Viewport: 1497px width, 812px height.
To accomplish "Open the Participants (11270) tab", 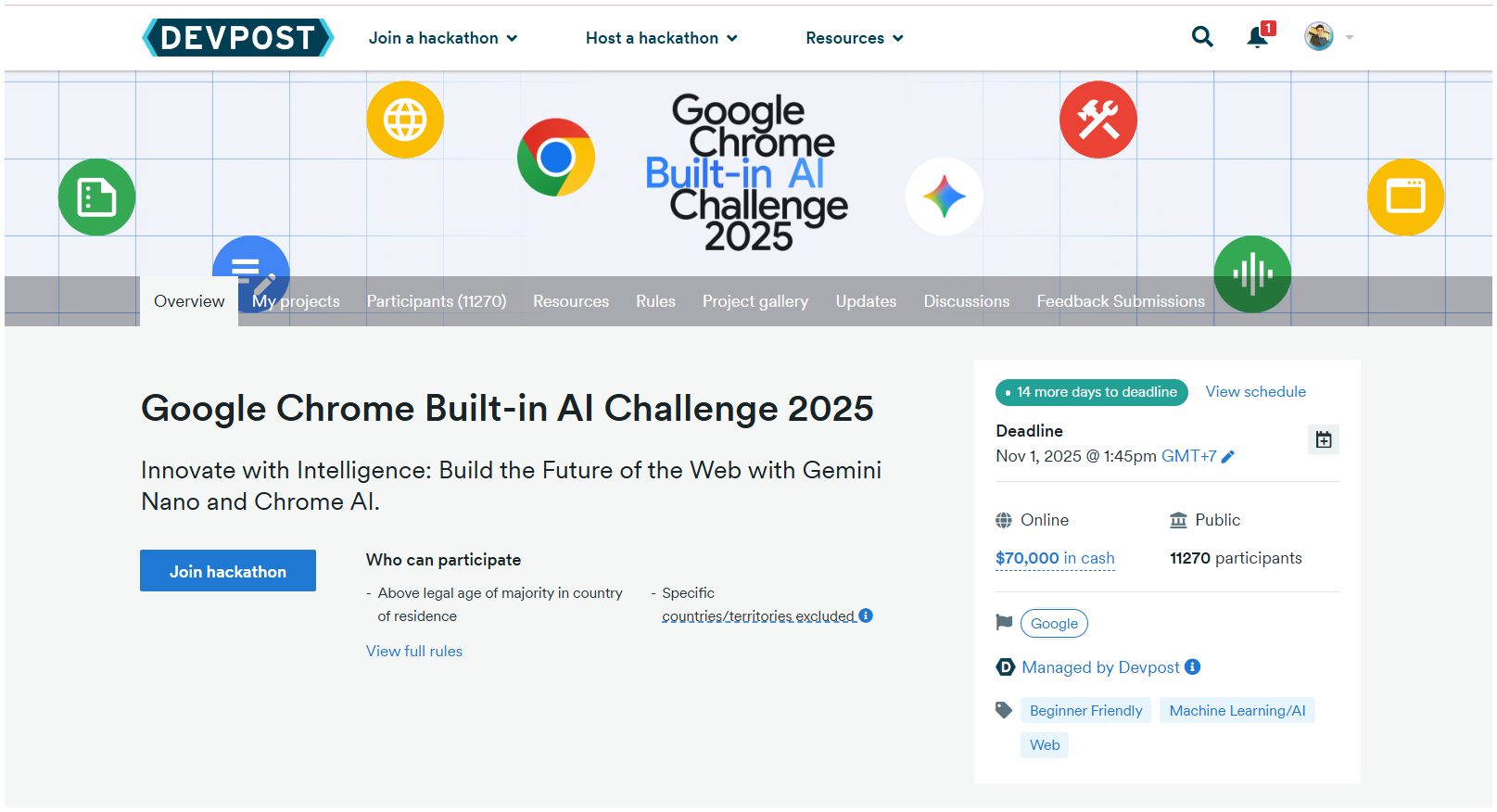I will click(x=437, y=301).
